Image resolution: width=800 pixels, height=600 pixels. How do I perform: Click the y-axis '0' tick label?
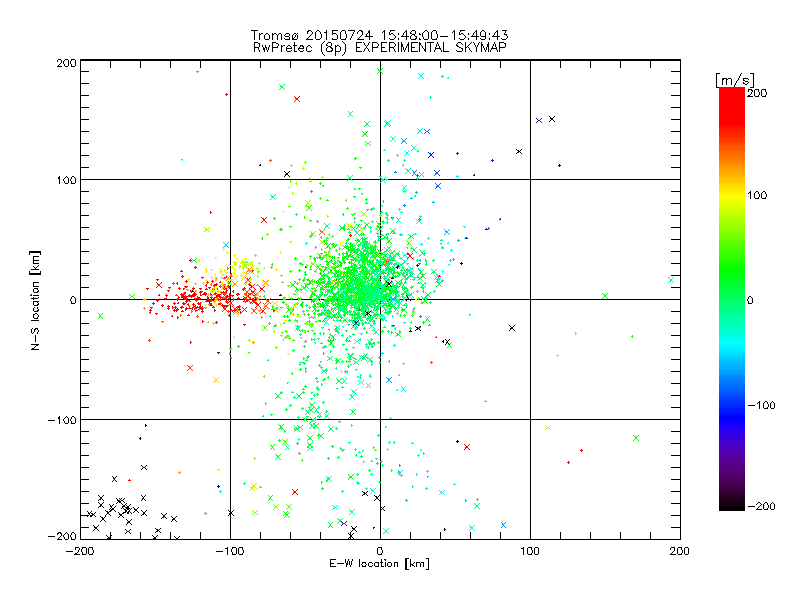pyautogui.click(x=73, y=300)
